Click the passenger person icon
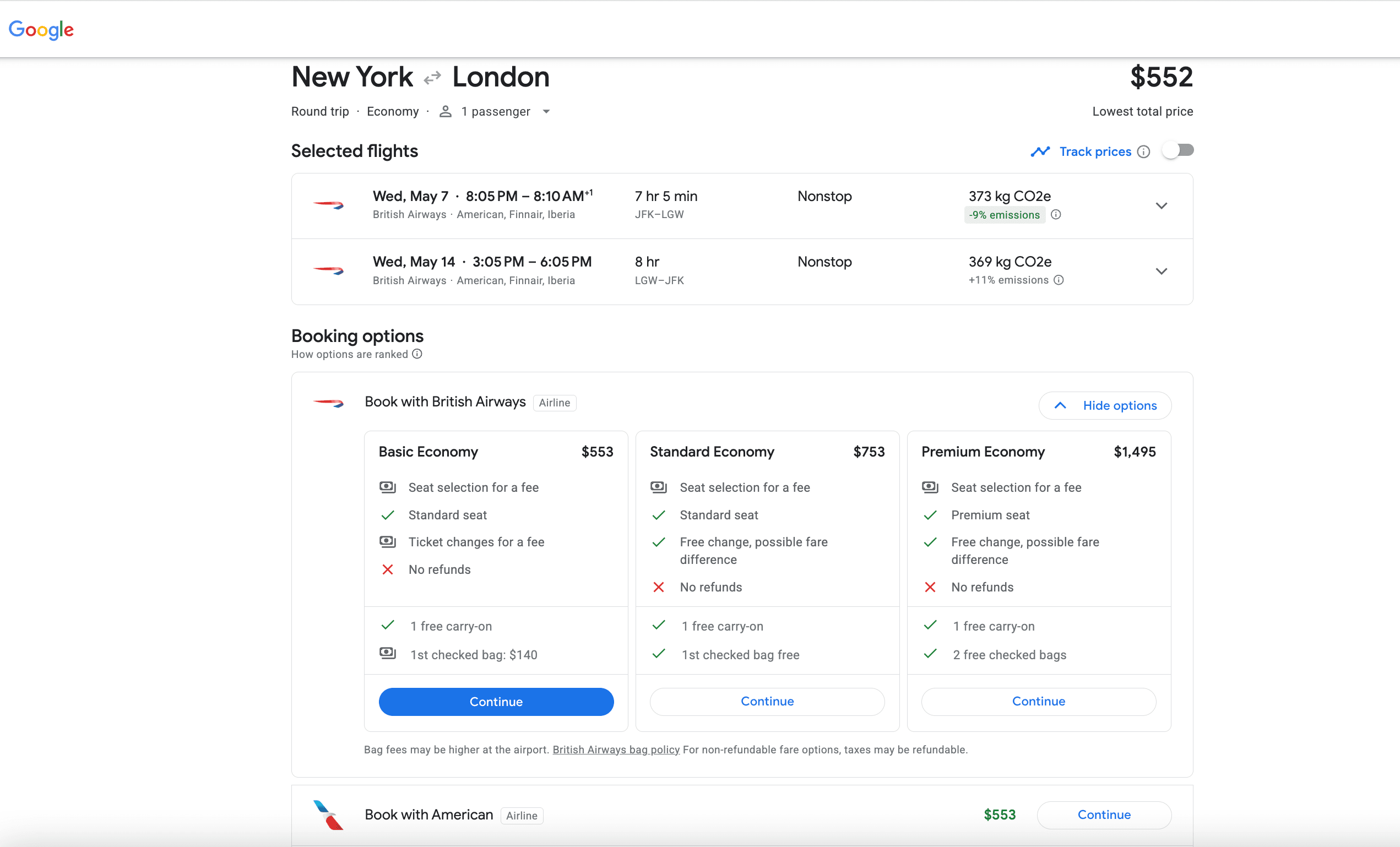Image resolution: width=1400 pixels, height=847 pixels. point(446,111)
